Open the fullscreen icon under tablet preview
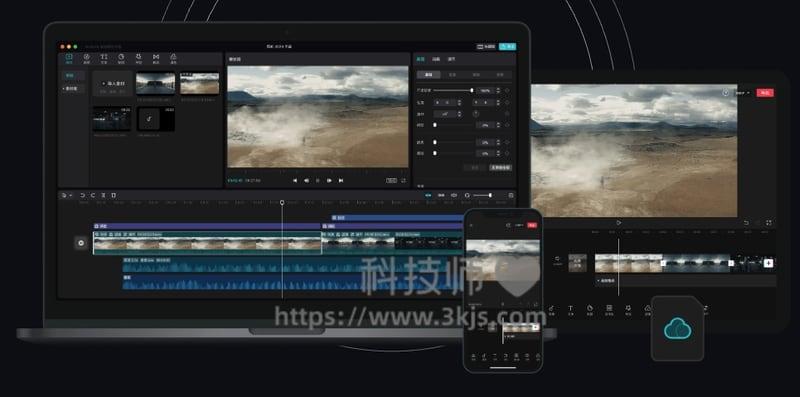The height and width of the screenshot is (397, 800). [x=768, y=223]
